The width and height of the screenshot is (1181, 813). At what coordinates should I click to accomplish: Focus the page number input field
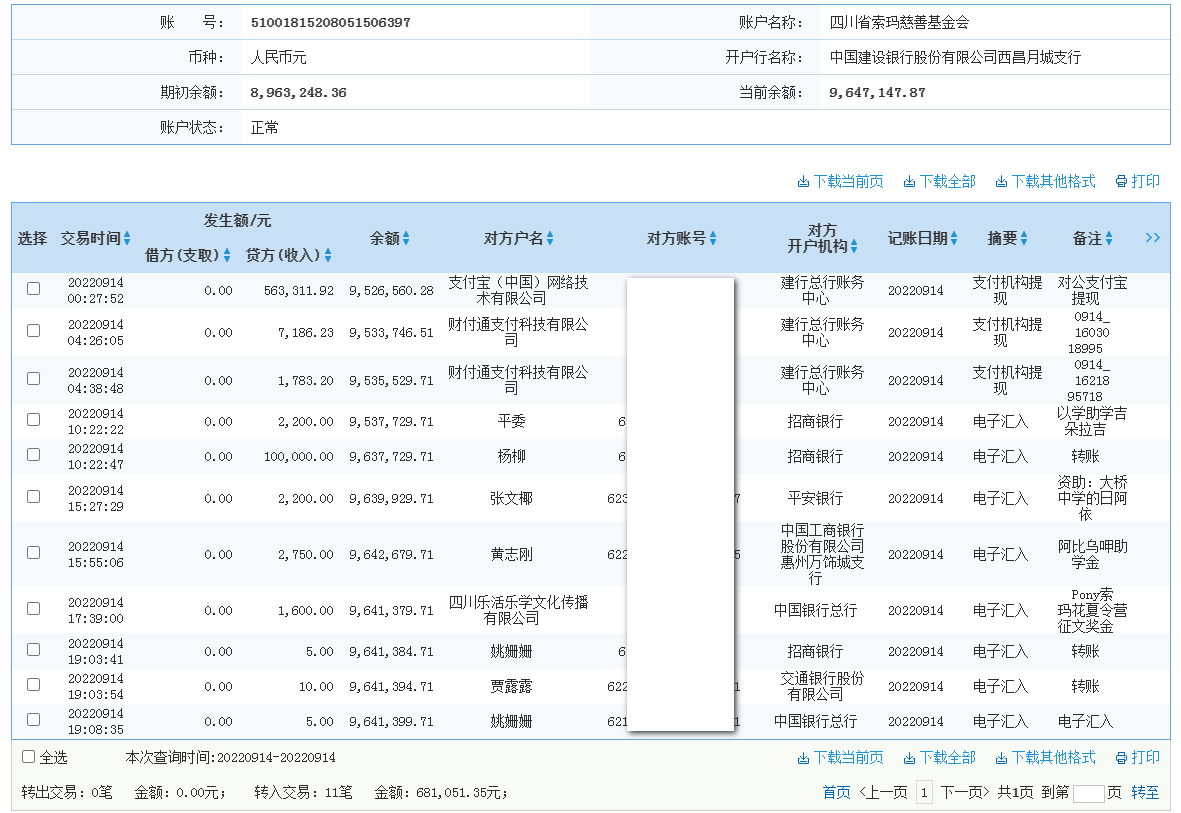click(1088, 793)
